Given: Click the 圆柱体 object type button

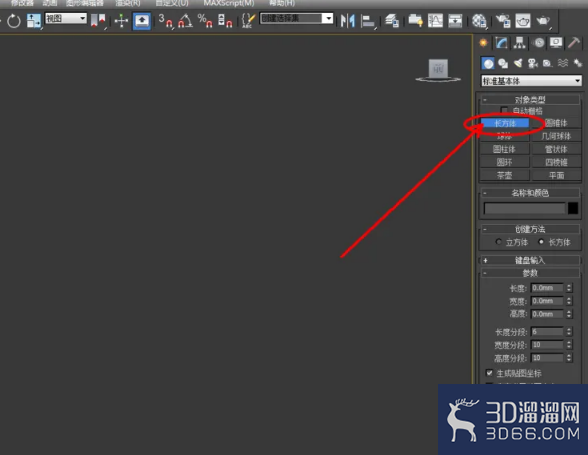Looking at the screenshot, I should [x=505, y=149].
